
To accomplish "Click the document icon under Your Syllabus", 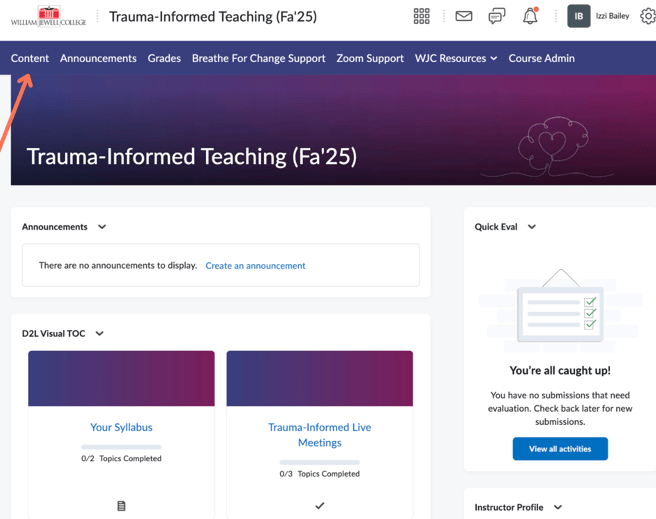I will [x=121, y=506].
